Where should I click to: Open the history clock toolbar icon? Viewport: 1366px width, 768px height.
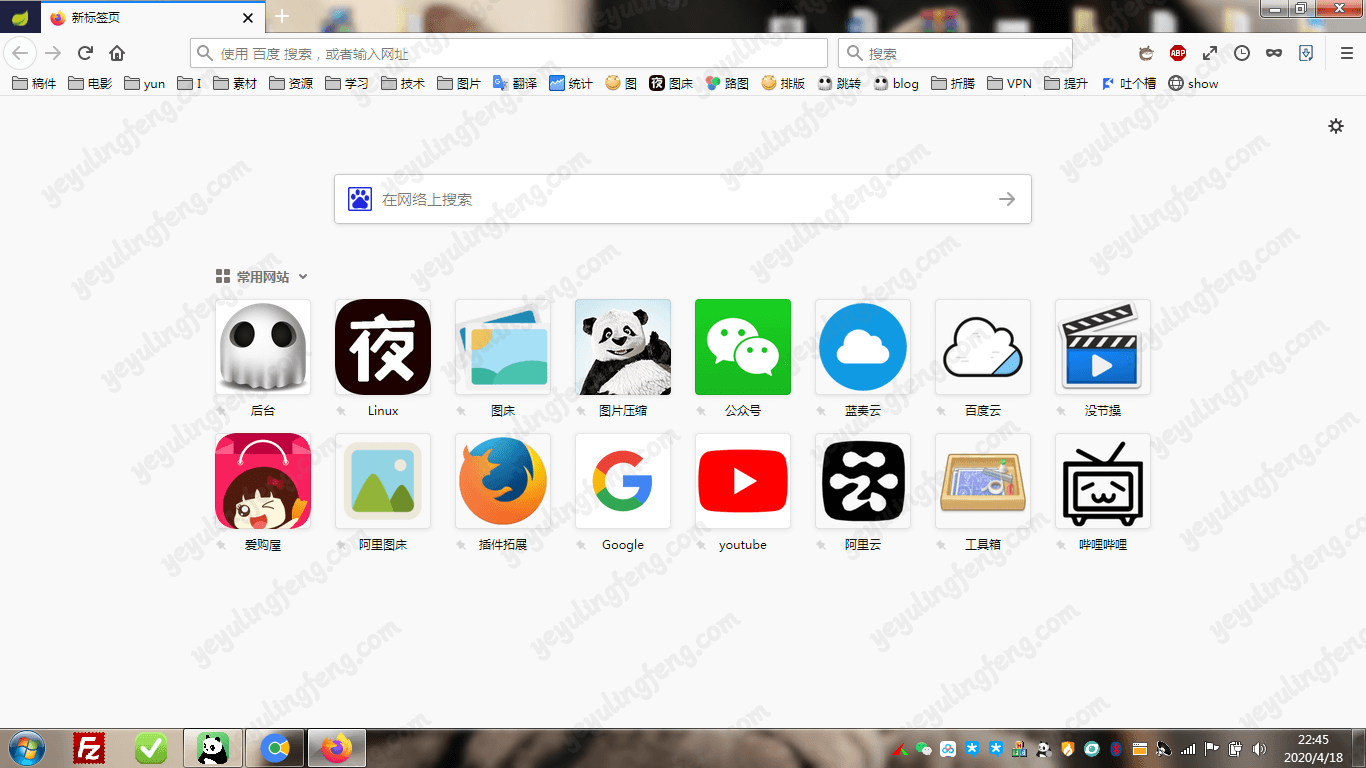coord(1242,53)
